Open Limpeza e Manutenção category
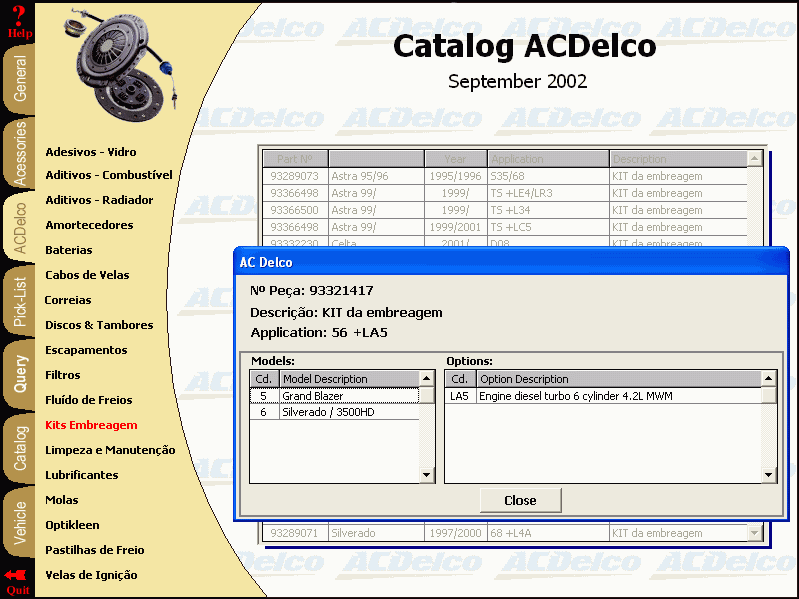The height and width of the screenshot is (599, 799). 110,449
